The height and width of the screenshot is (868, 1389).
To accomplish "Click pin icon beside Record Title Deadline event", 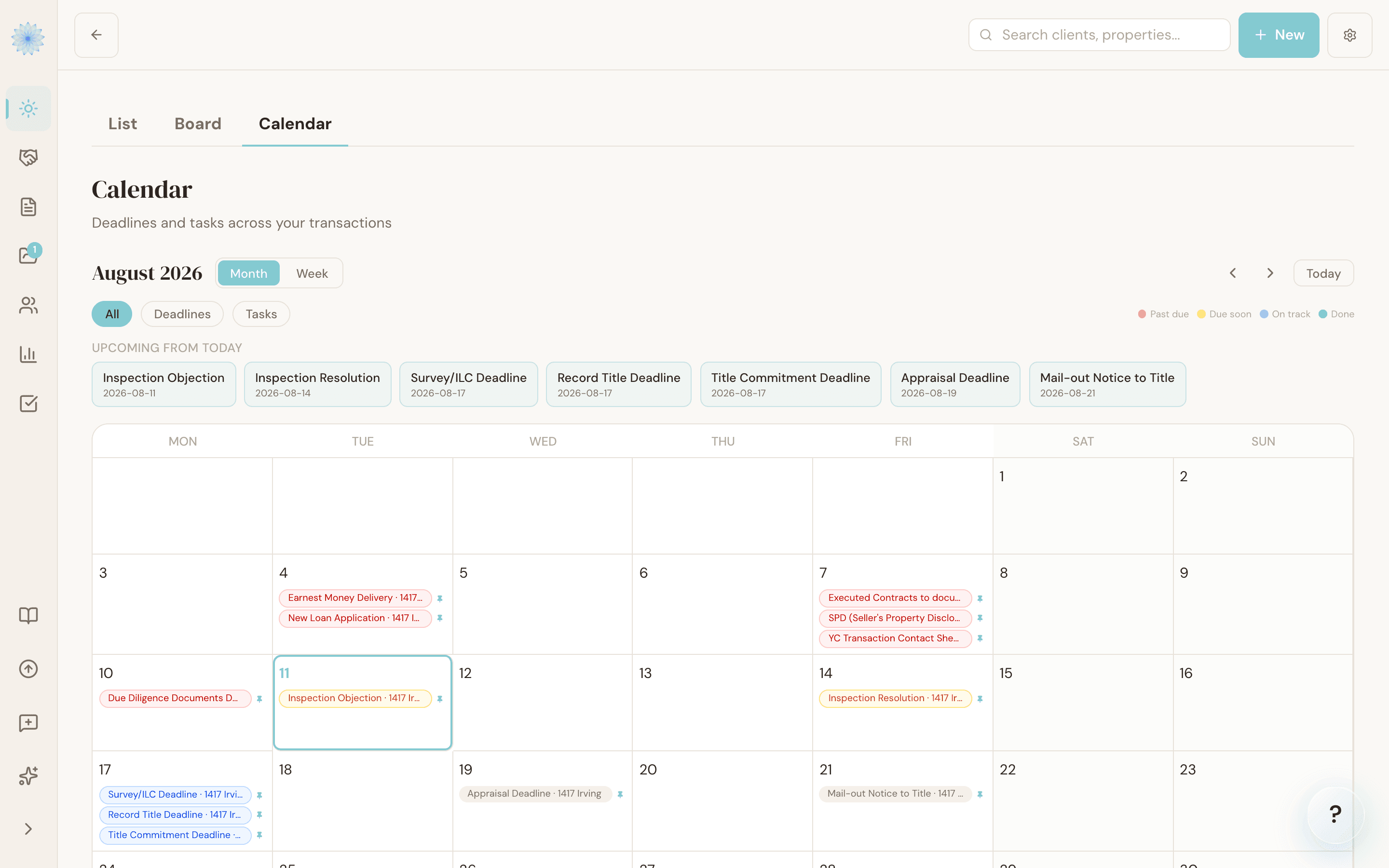I will (259, 814).
